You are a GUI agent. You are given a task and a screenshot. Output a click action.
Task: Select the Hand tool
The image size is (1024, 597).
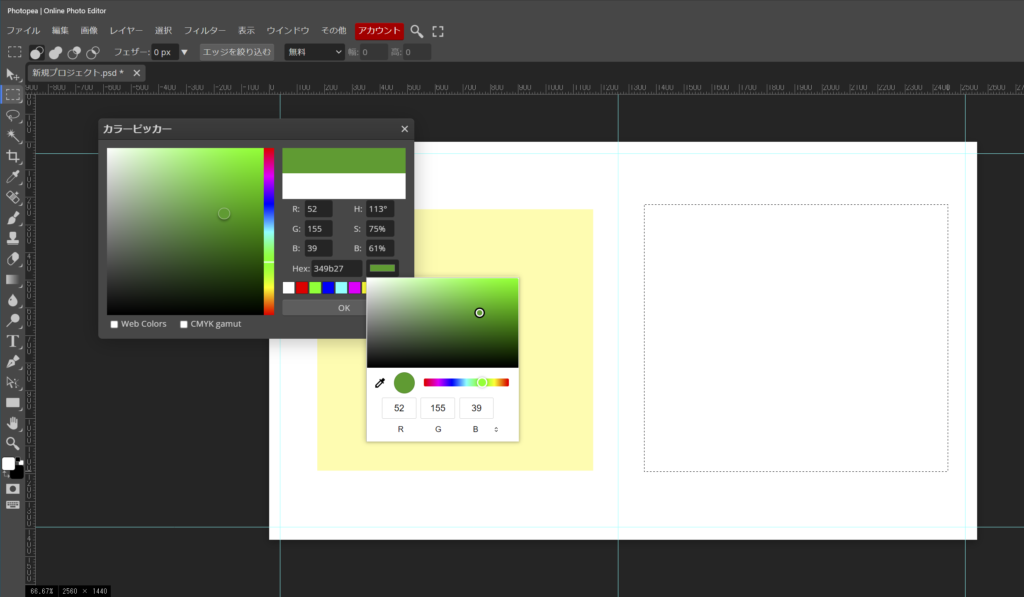13,423
